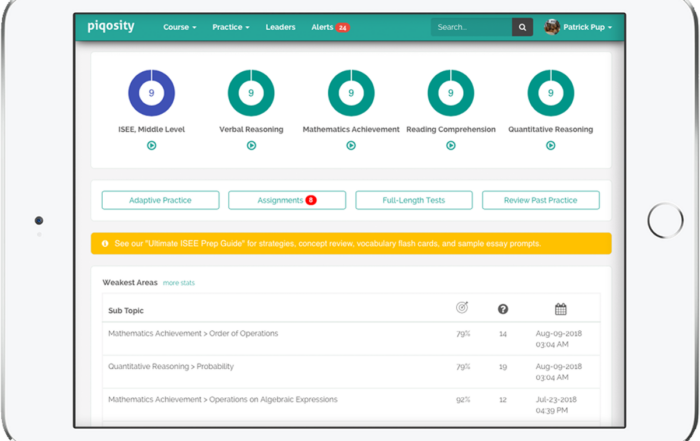Click the Weakest Areas heading
Screen dimensions: 700x441
pyautogui.click(x=130, y=283)
